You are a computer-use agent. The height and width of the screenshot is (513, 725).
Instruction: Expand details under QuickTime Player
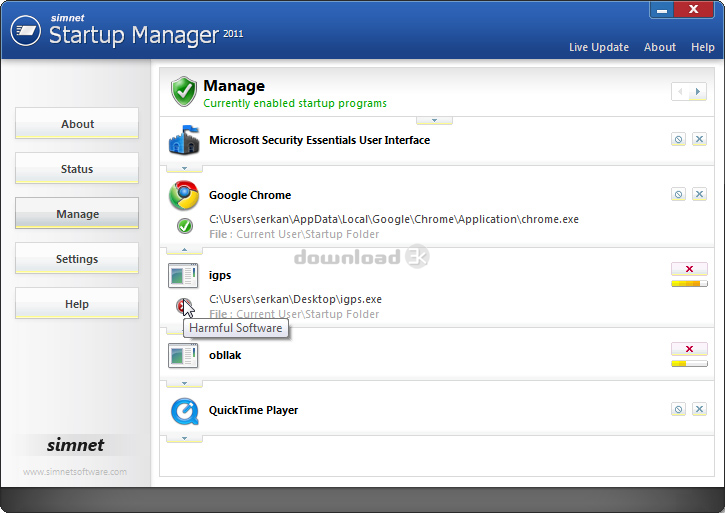(184, 439)
